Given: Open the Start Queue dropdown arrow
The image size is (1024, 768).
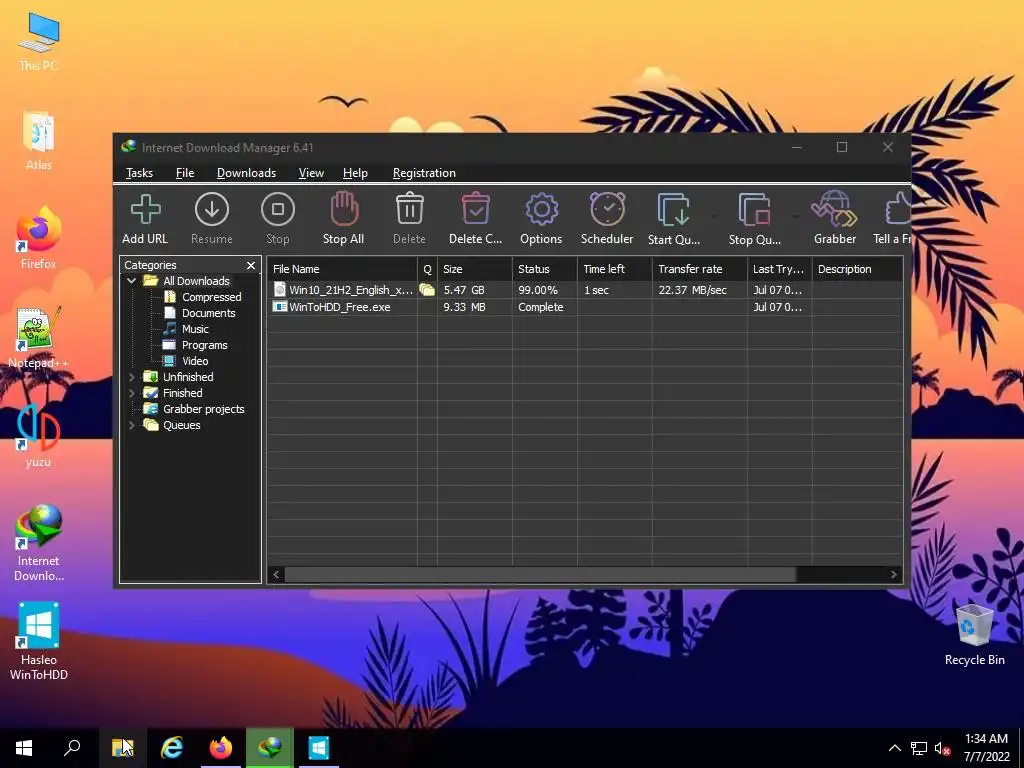Looking at the screenshot, I should (x=714, y=216).
